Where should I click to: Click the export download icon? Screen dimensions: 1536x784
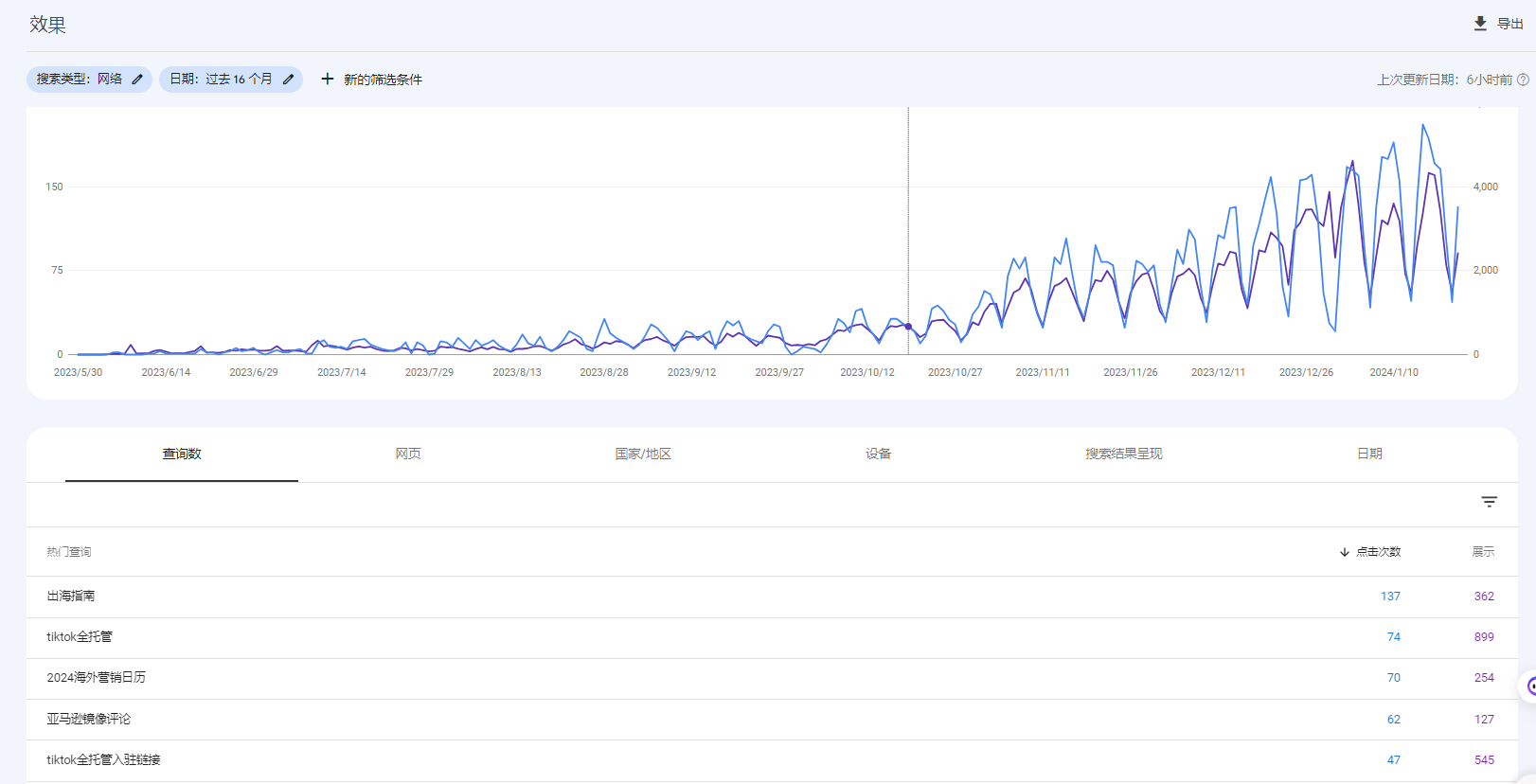[x=1480, y=24]
